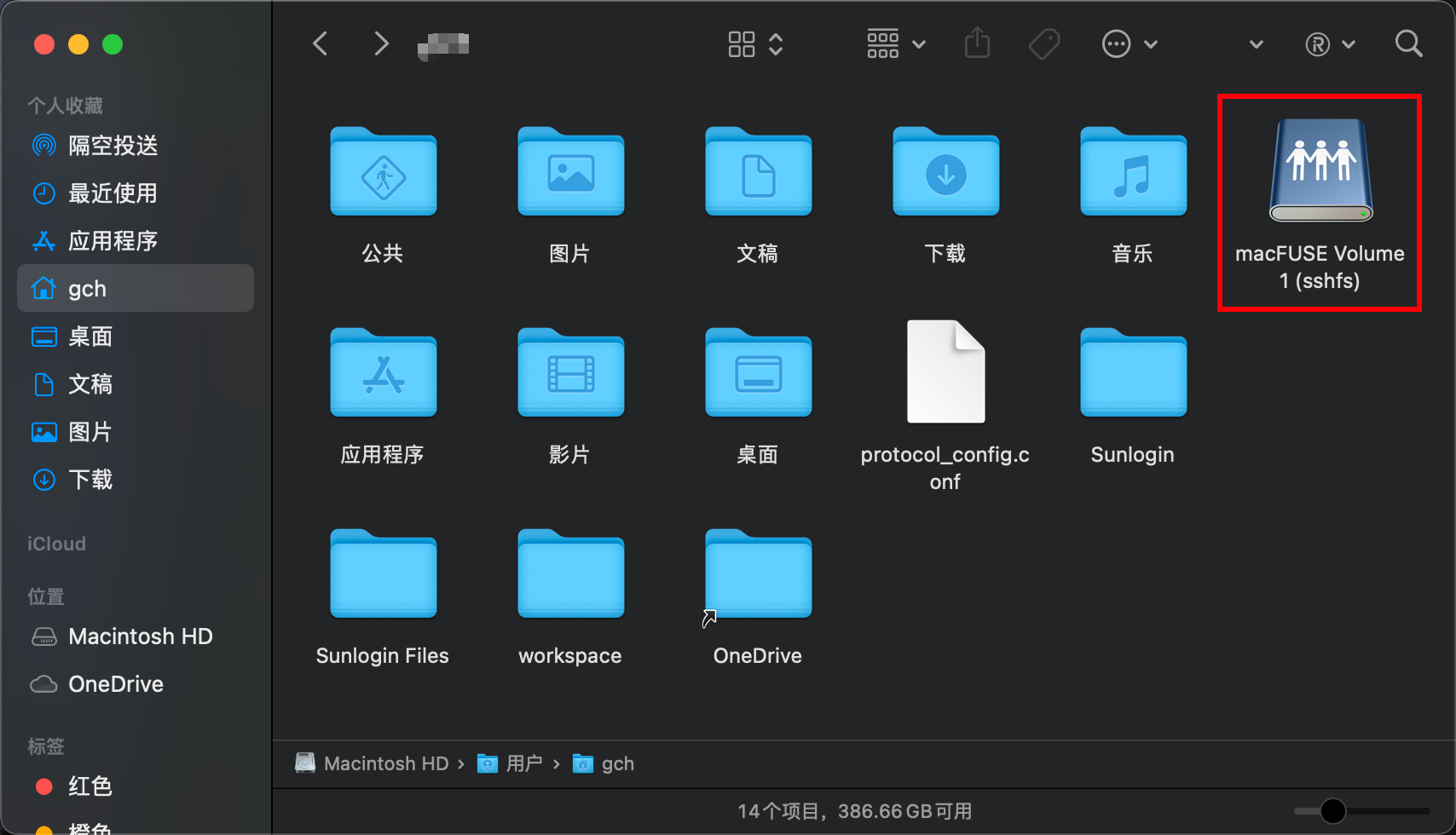This screenshot has width=1456, height=835.
Task: Expand the registered ® toolbar dropdown
Action: coord(1329,43)
